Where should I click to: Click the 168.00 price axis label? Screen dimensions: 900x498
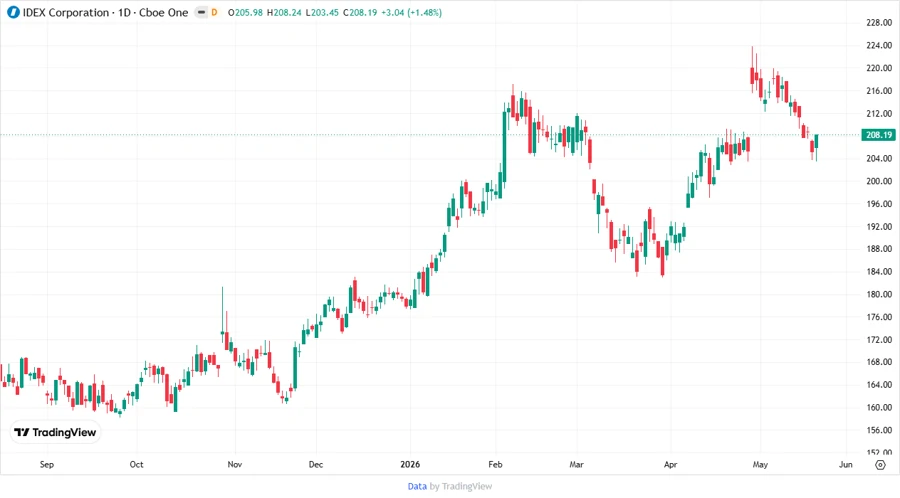(x=879, y=362)
